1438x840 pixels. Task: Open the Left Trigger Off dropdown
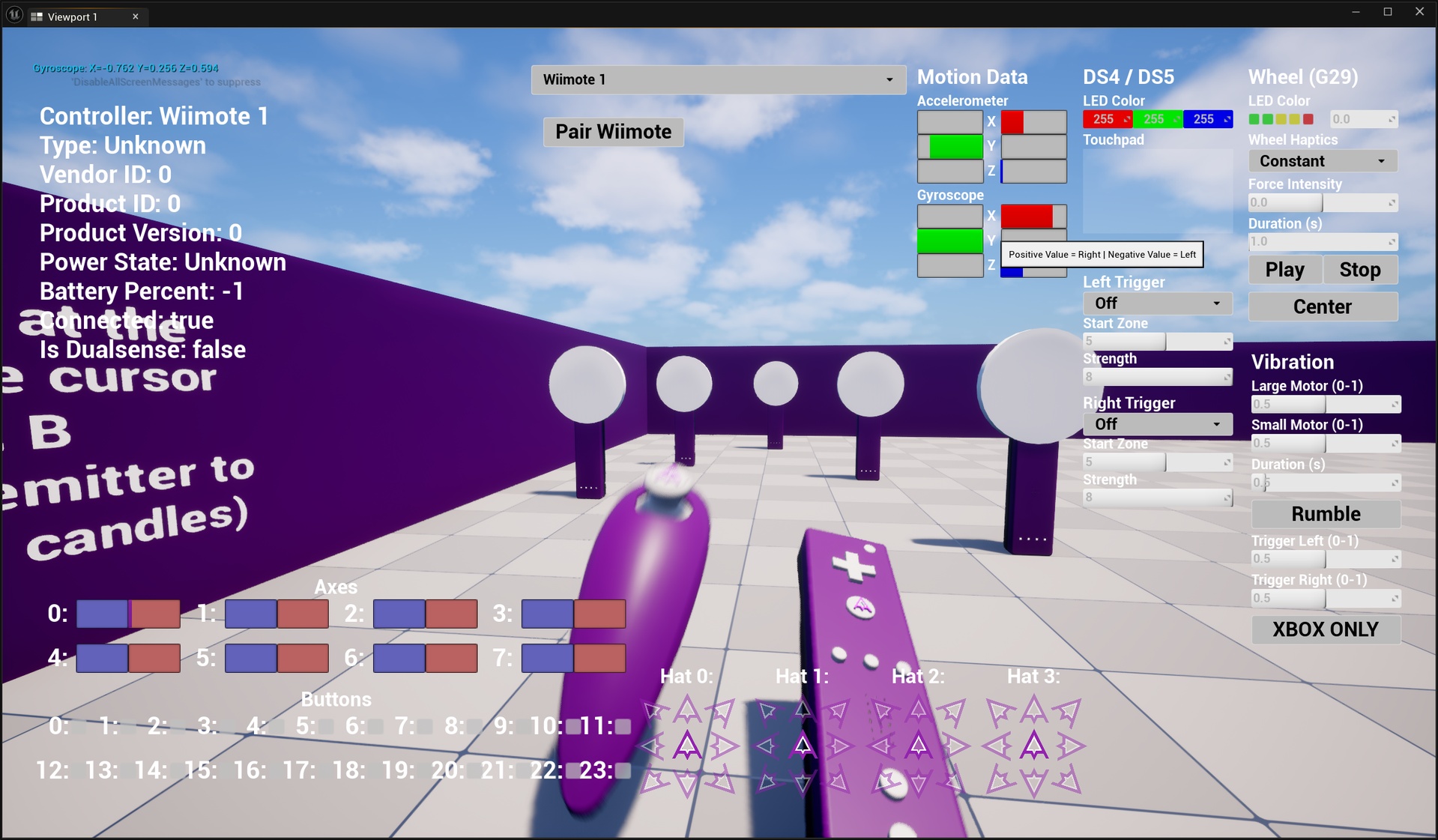coord(1157,303)
